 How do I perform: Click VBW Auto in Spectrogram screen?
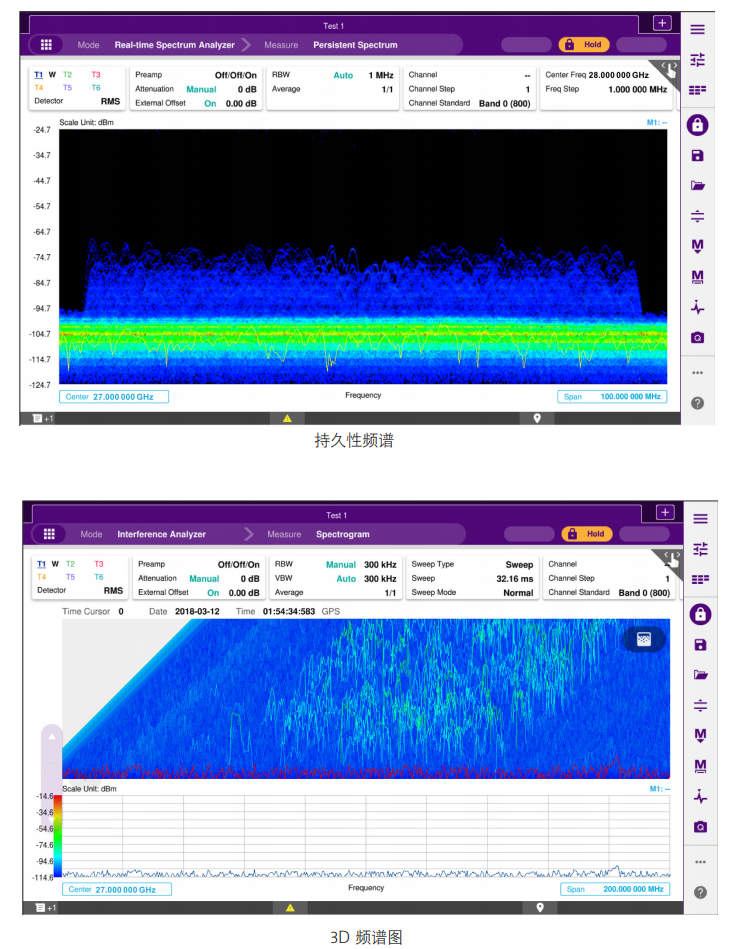pos(346,579)
